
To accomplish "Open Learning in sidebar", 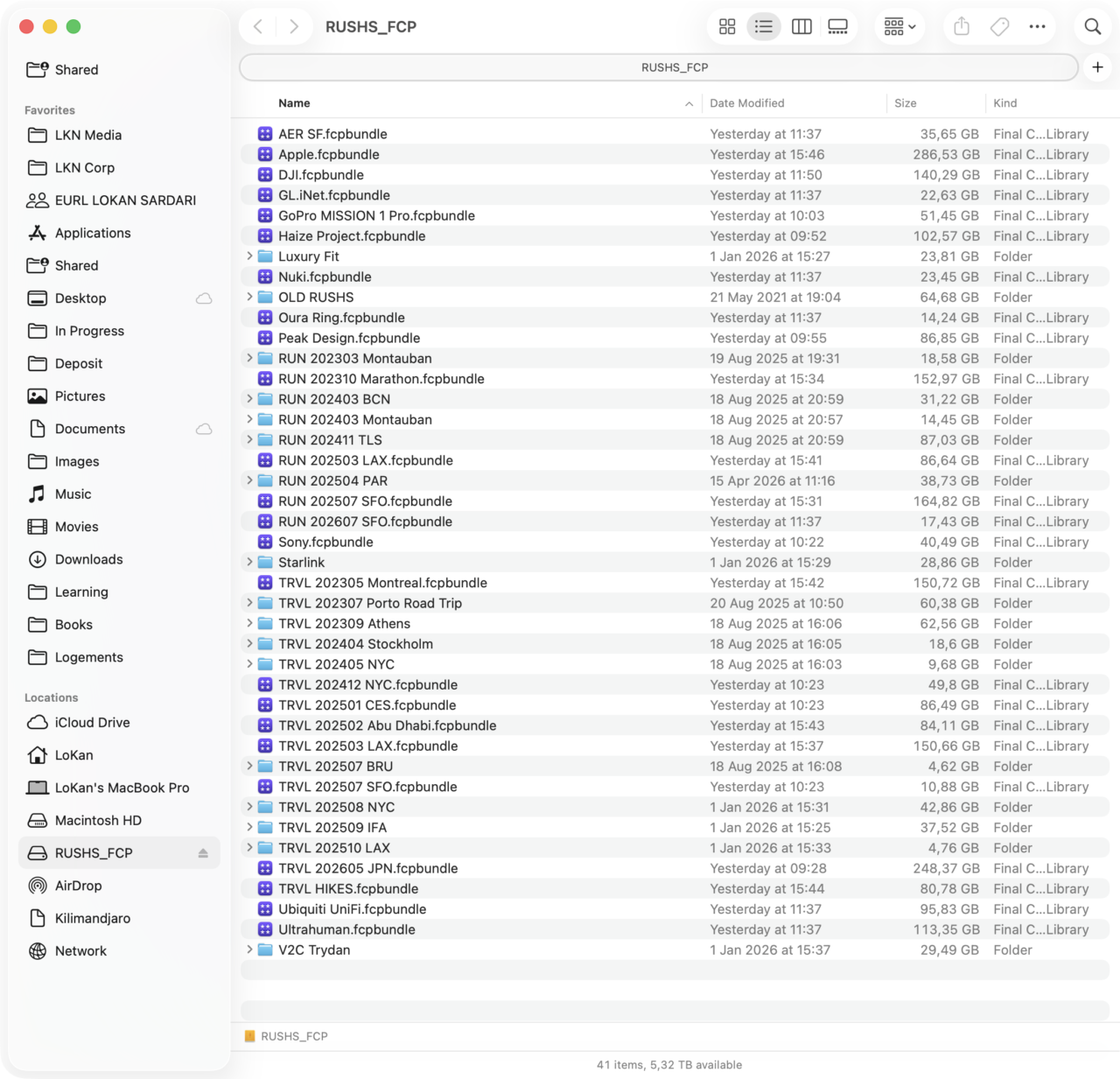I will 118,592.
